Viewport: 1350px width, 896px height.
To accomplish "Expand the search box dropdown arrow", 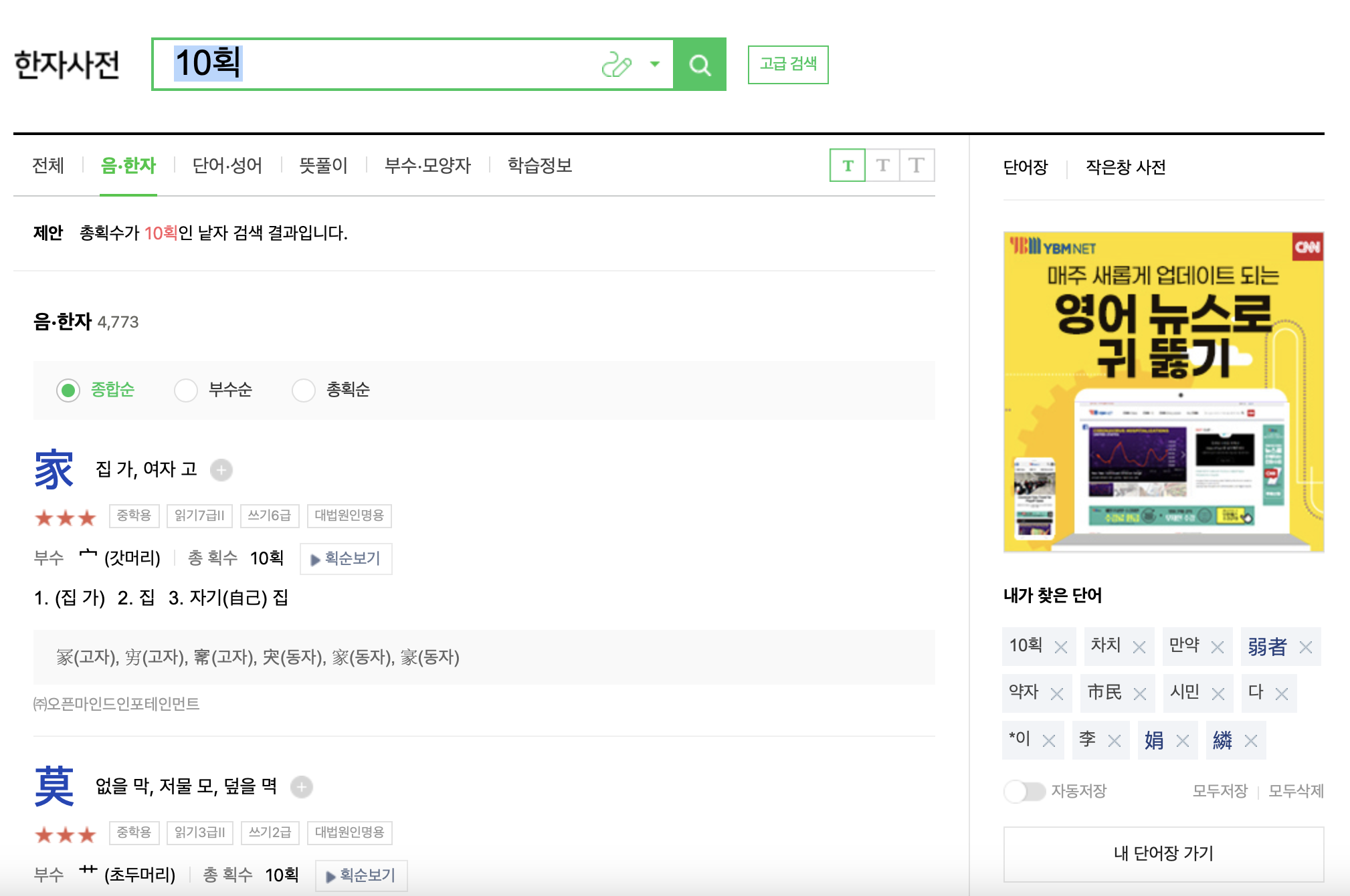I will coord(655,64).
